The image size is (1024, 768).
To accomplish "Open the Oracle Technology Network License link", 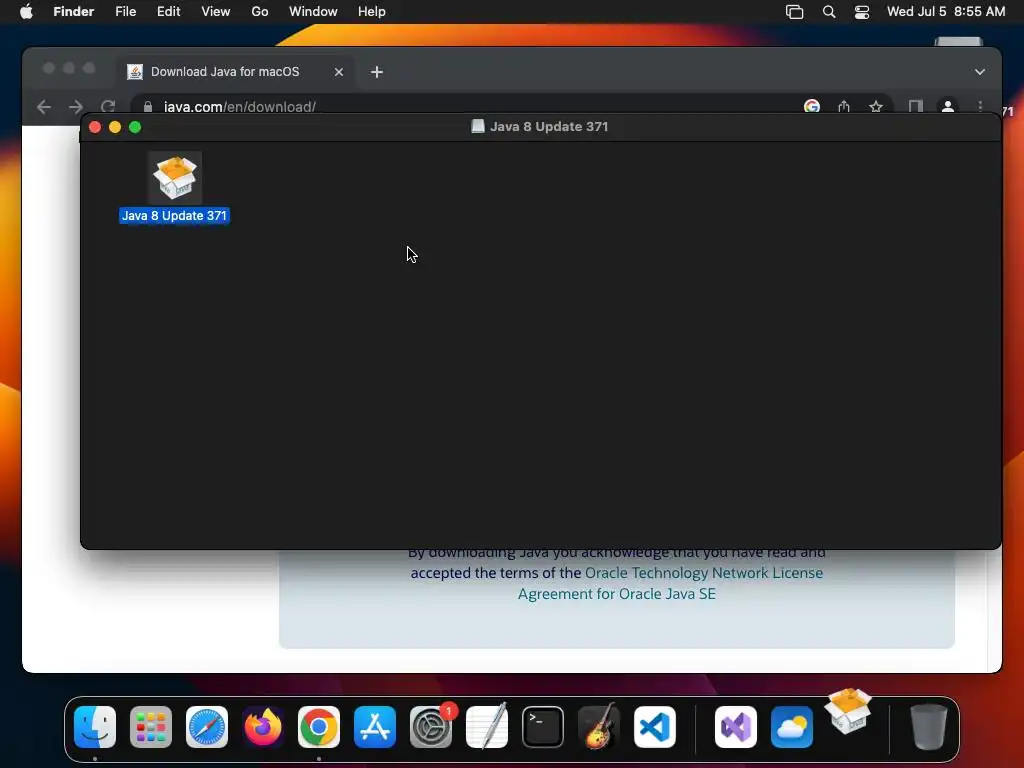I will pyautogui.click(x=704, y=573).
